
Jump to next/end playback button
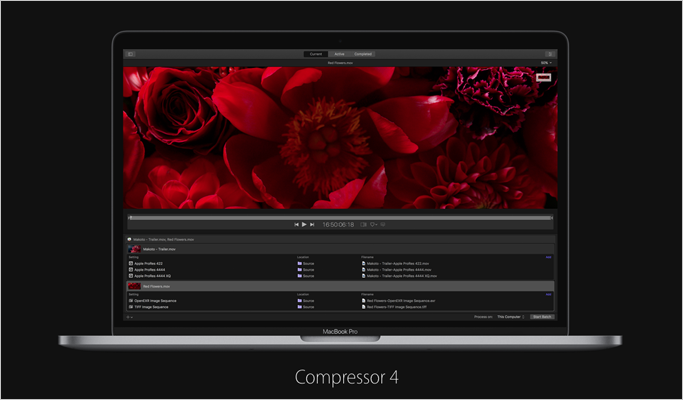pyautogui.click(x=312, y=224)
